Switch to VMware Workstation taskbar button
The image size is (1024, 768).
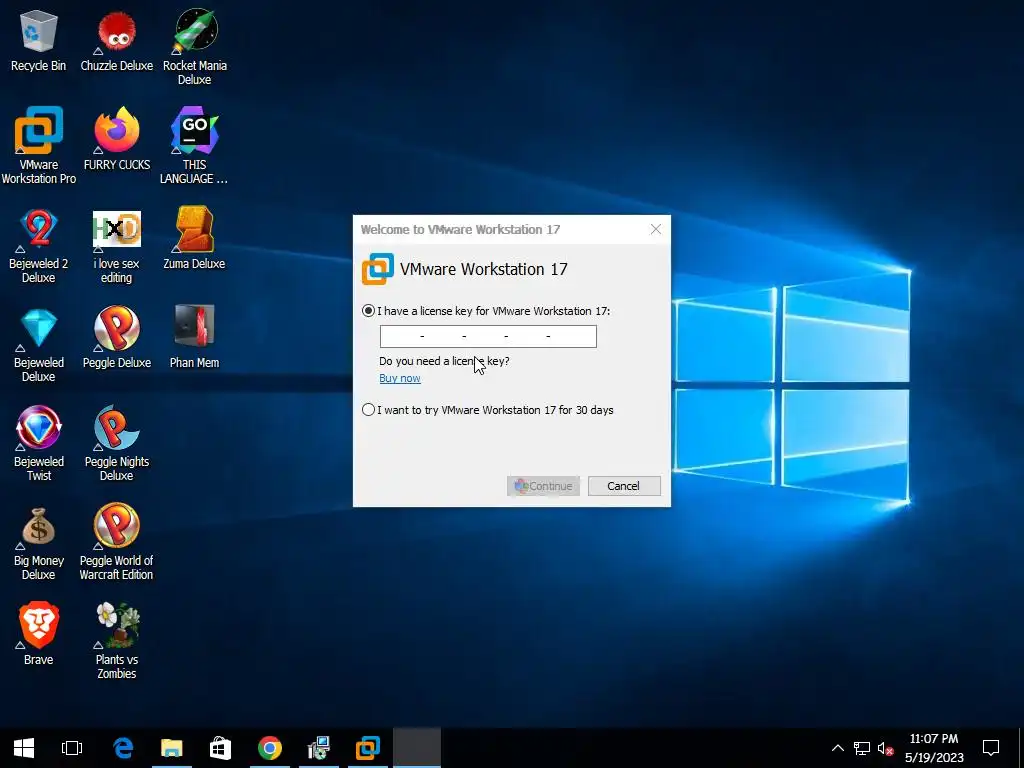click(x=368, y=748)
